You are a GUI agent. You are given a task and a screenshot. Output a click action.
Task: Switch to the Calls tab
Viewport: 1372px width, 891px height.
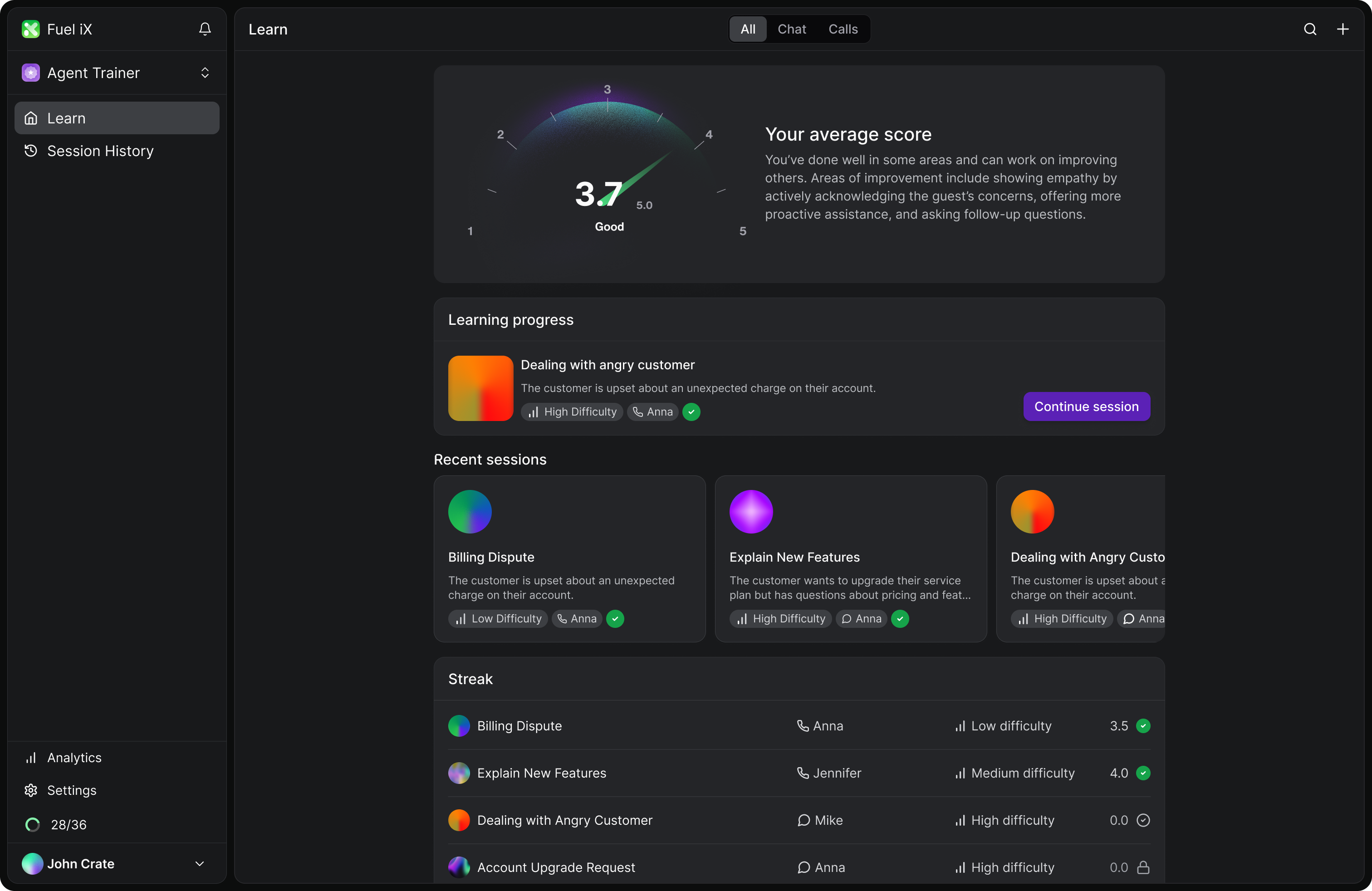[843, 29]
